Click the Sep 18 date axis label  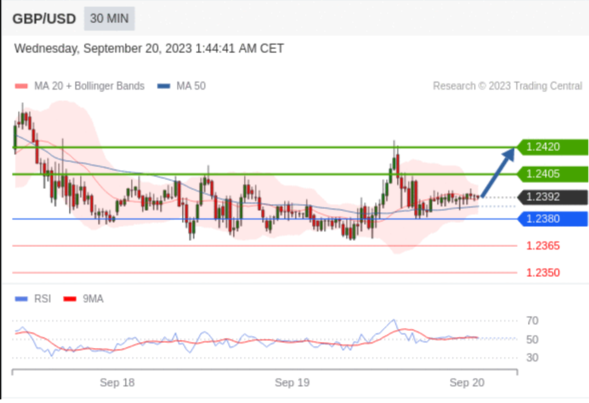(117, 383)
